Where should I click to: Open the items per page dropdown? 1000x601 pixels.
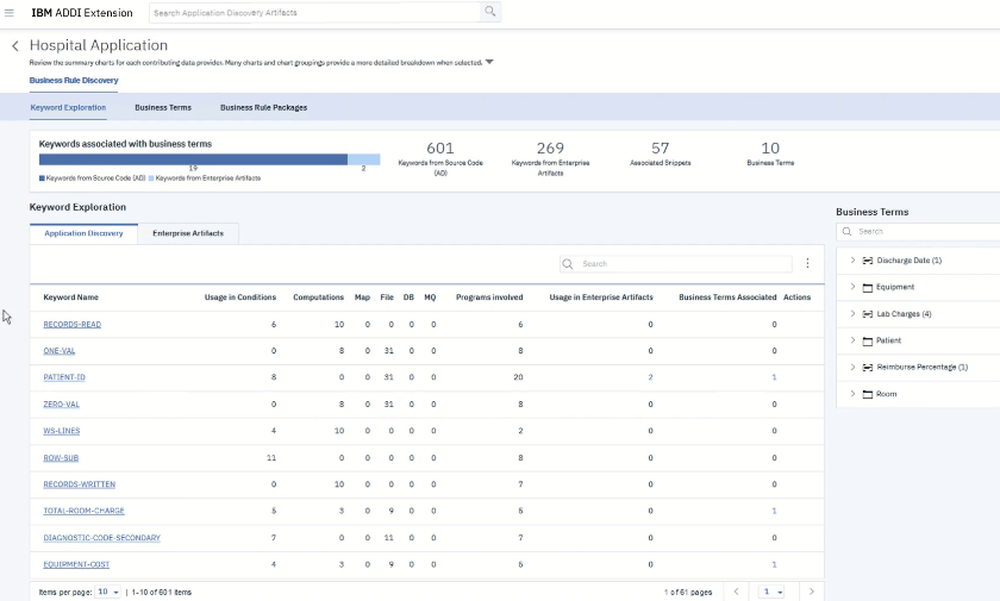coord(107,592)
